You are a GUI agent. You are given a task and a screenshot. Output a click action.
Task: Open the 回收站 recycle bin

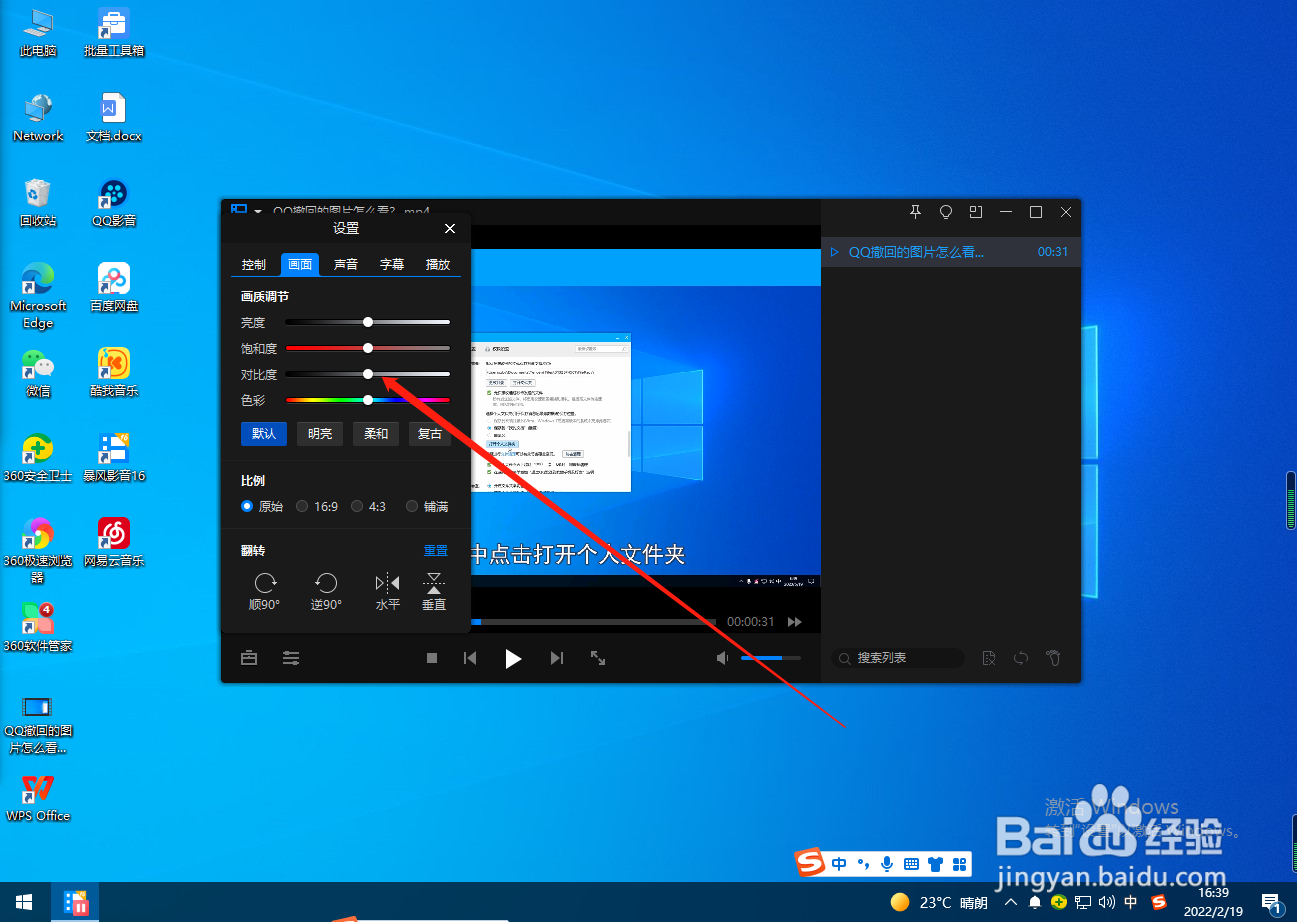tap(38, 202)
